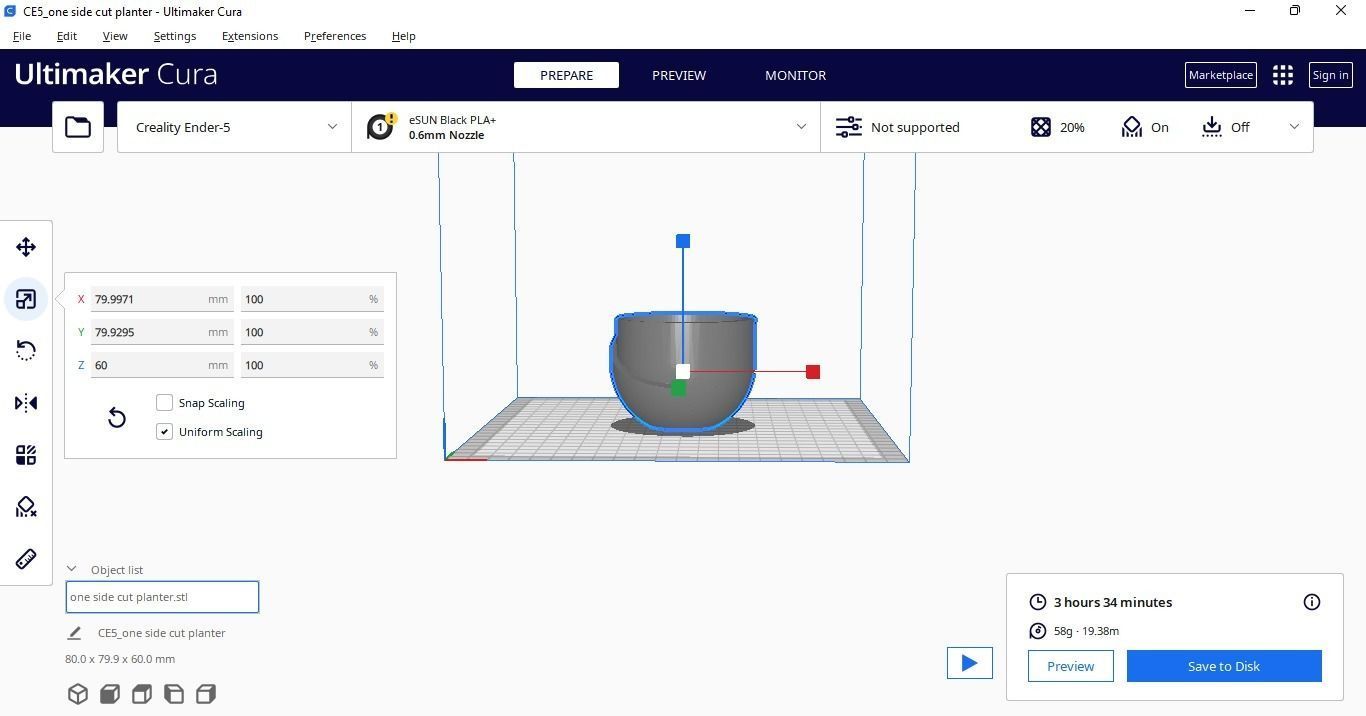Edit the Z scale percent field
The width and height of the screenshot is (1366, 716).
click(x=312, y=365)
